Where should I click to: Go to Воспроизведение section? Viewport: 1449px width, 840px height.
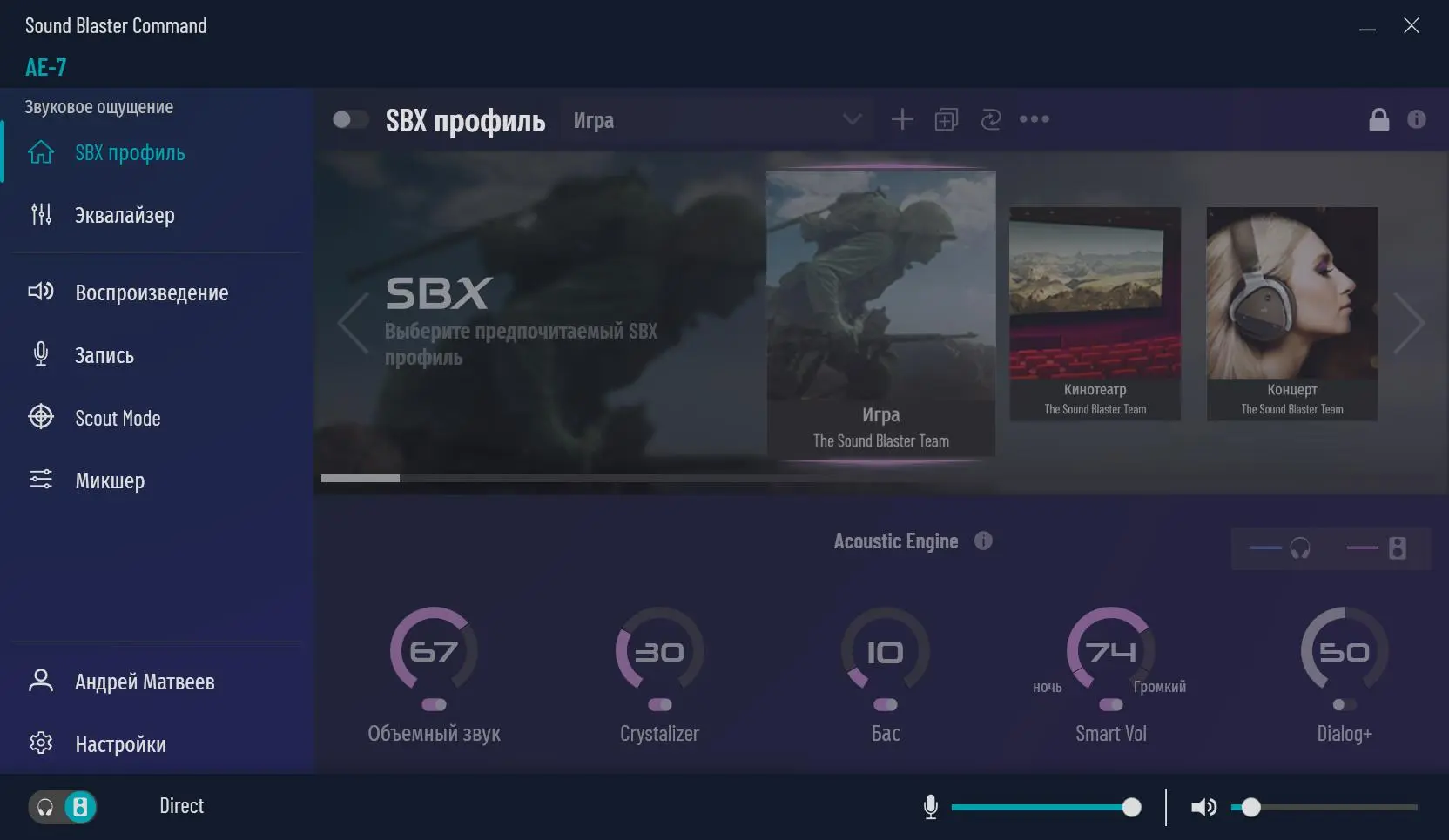(x=157, y=292)
